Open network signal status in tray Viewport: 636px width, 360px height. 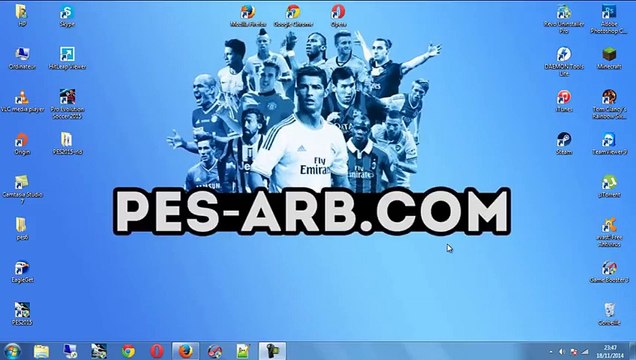point(584,352)
